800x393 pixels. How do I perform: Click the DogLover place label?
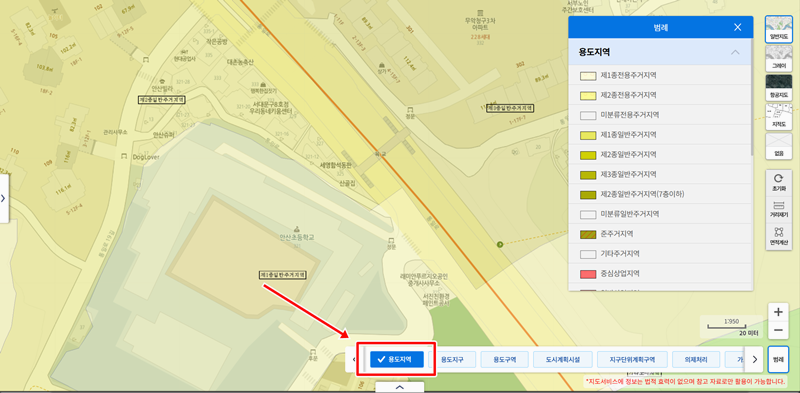tap(146, 157)
